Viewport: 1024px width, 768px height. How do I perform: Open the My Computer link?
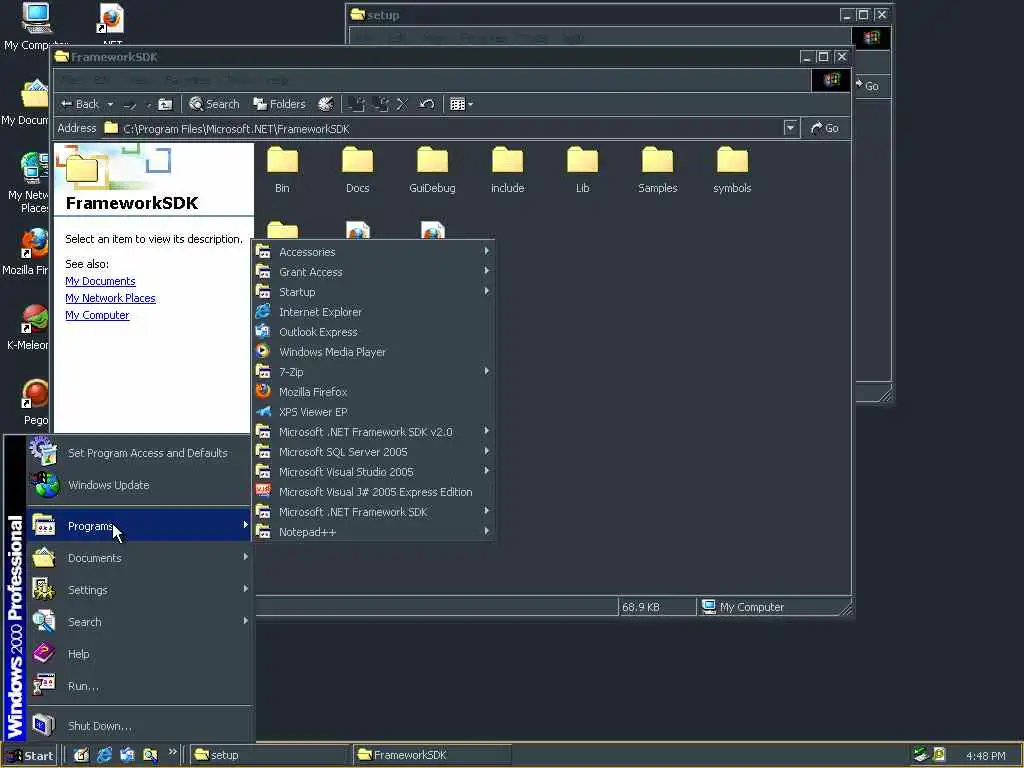click(x=97, y=315)
